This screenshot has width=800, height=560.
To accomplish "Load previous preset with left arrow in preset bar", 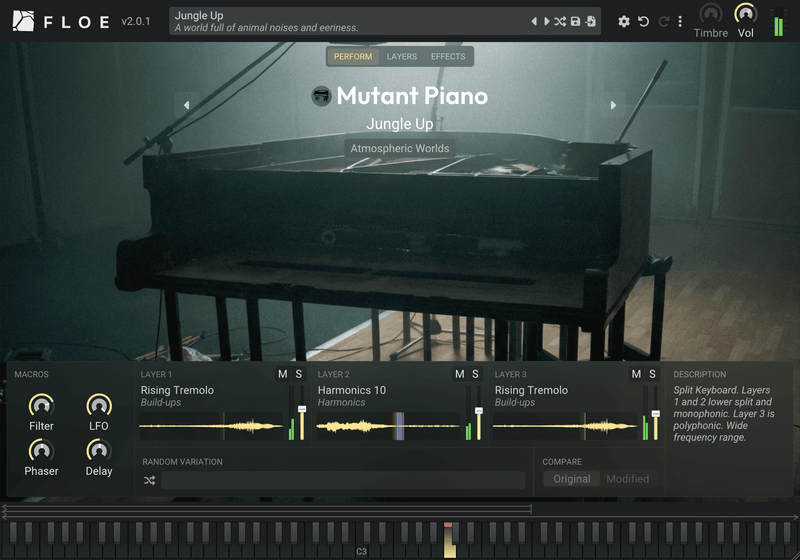I will (534, 21).
